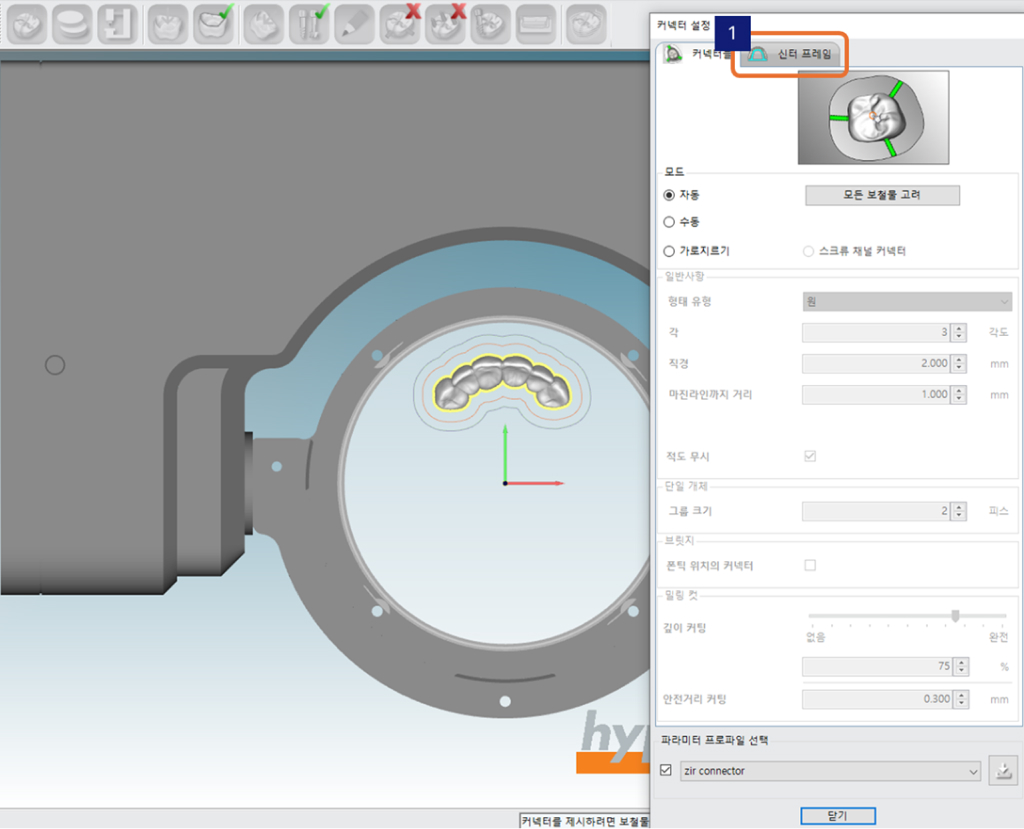The width and height of the screenshot is (1024, 829).
Task: Enable the 폰틱 위치의 커넥터 checkbox
Action: tap(810, 566)
